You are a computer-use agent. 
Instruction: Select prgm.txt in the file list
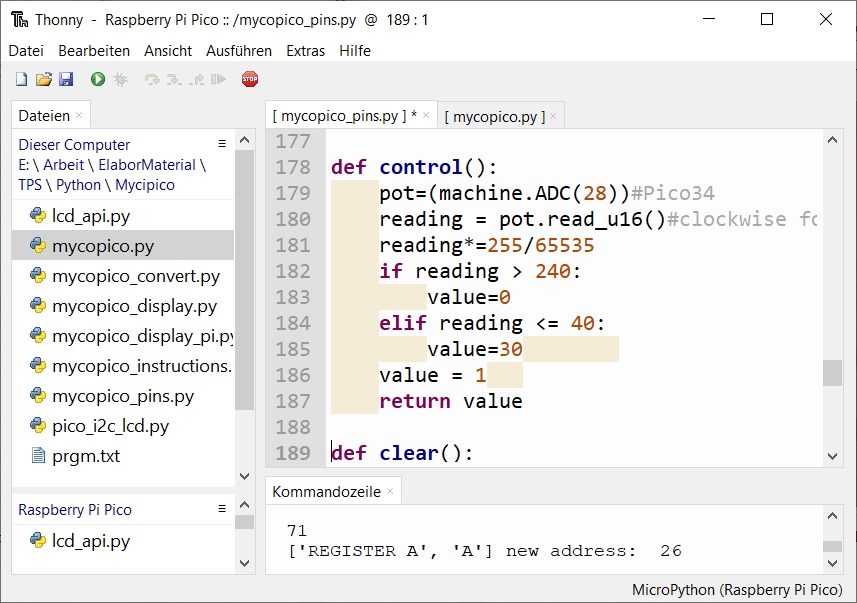pyautogui.click(x=85, y=456)
